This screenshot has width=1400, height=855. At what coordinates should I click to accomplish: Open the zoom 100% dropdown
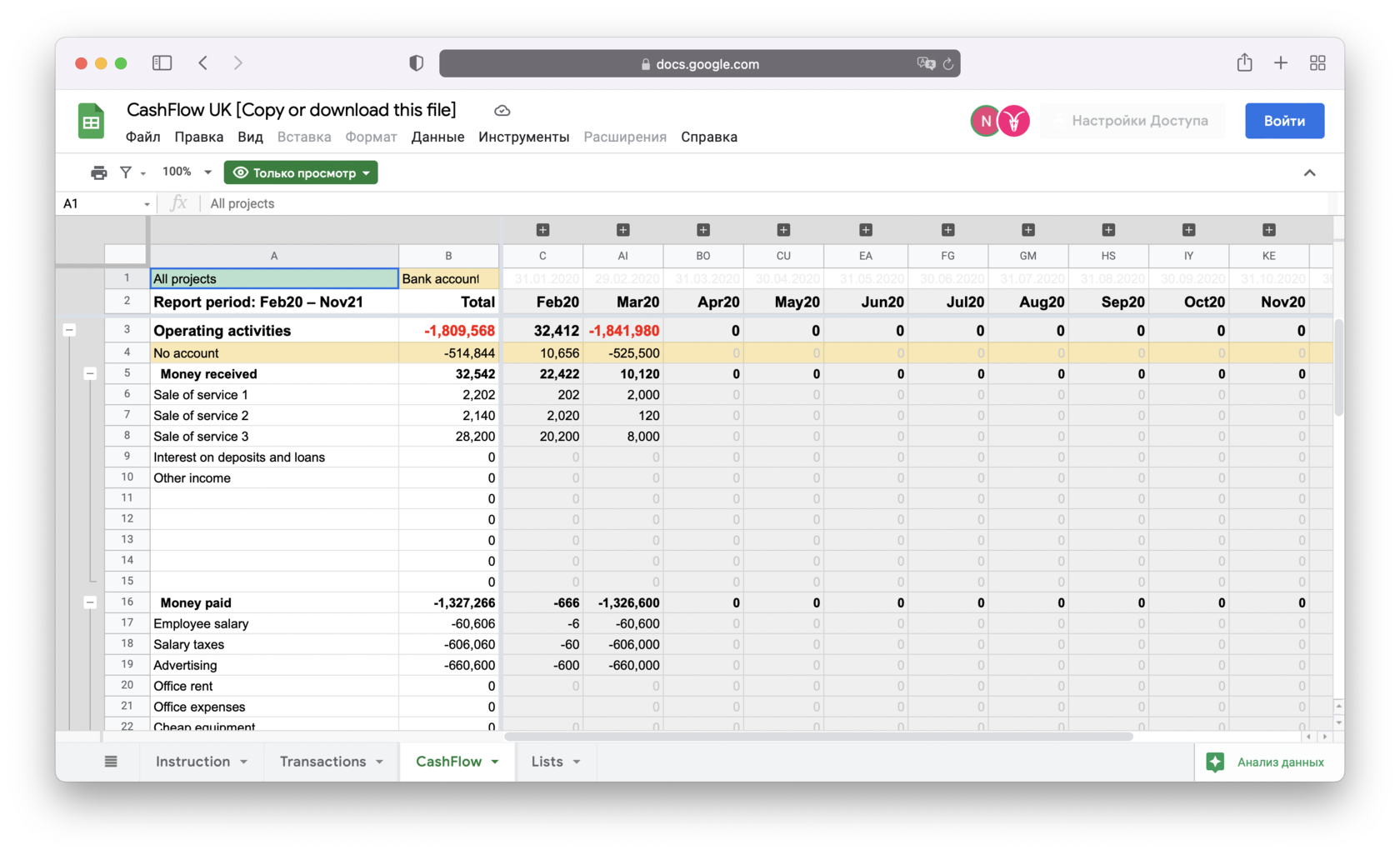pos(187,172)
